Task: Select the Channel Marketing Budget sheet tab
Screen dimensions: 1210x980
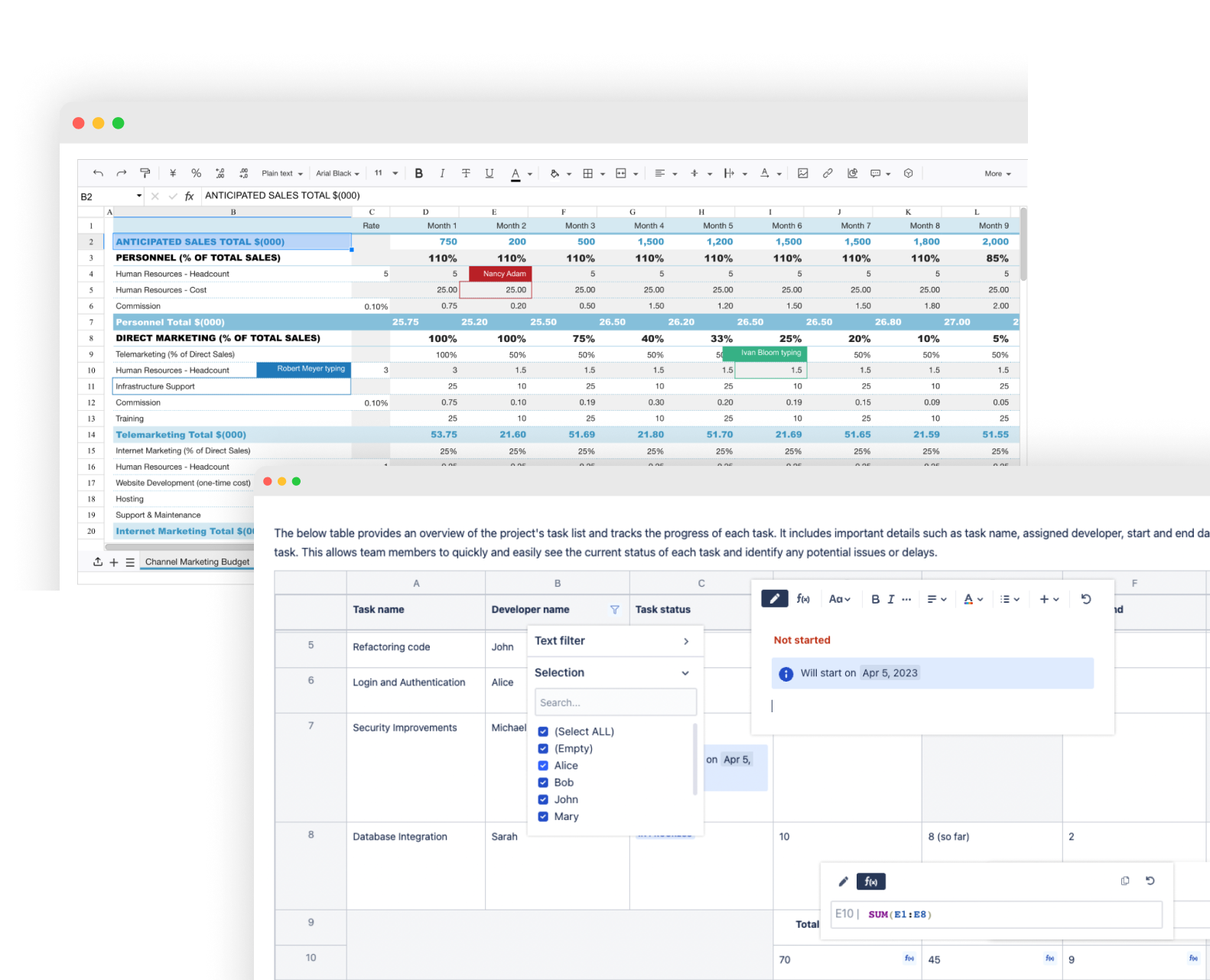Action: (197, 562)
